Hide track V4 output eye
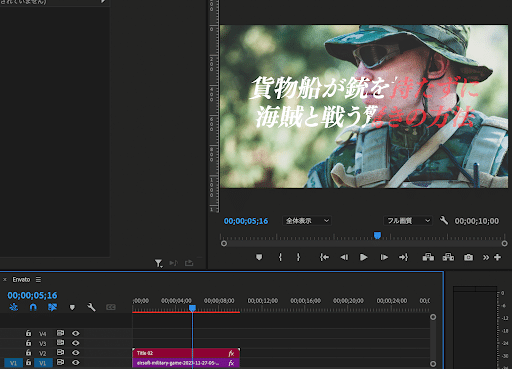The height and width of the screenshot is (369, 512). (76, 333)
